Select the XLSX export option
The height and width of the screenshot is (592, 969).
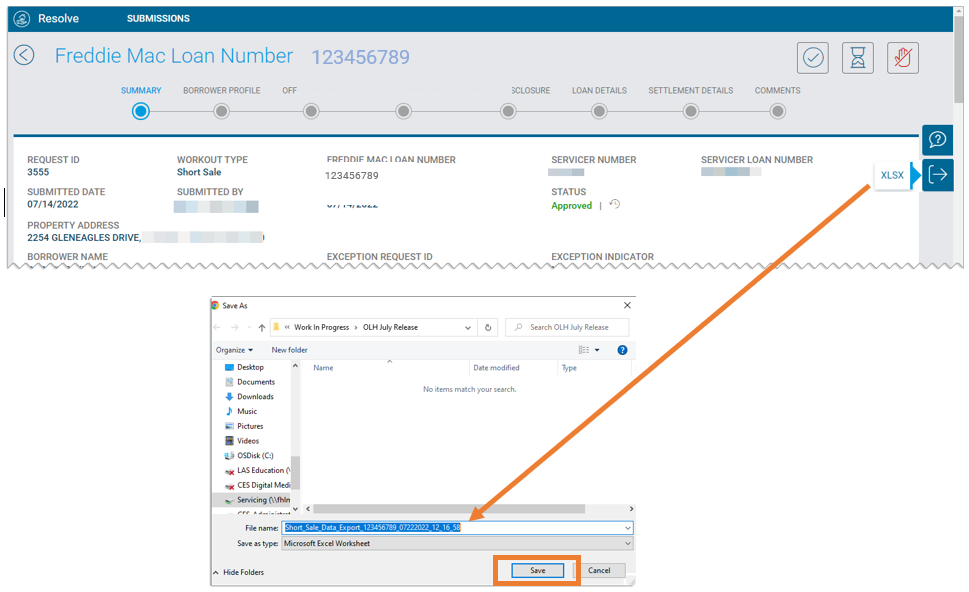click(x=892, y=175)
